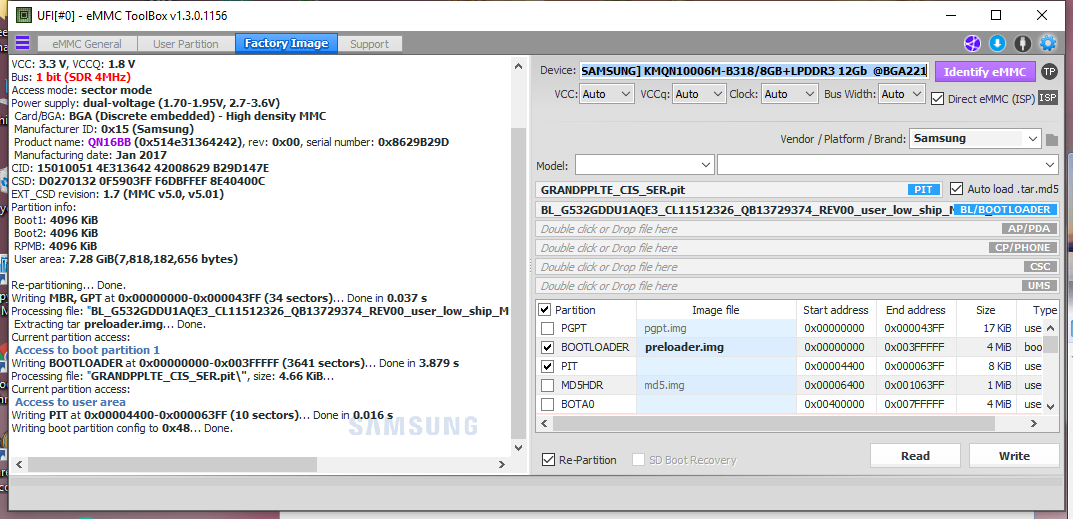
Task: Click 'Access to boot partition 1' log text
Action: [88, 350]
